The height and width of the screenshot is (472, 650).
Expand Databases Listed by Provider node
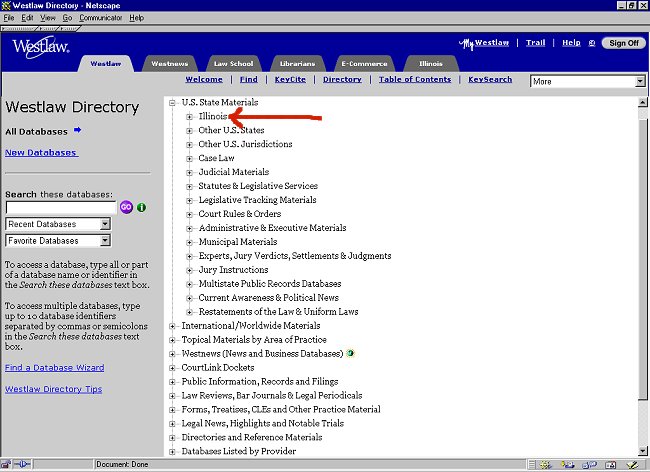click(172, 452)
